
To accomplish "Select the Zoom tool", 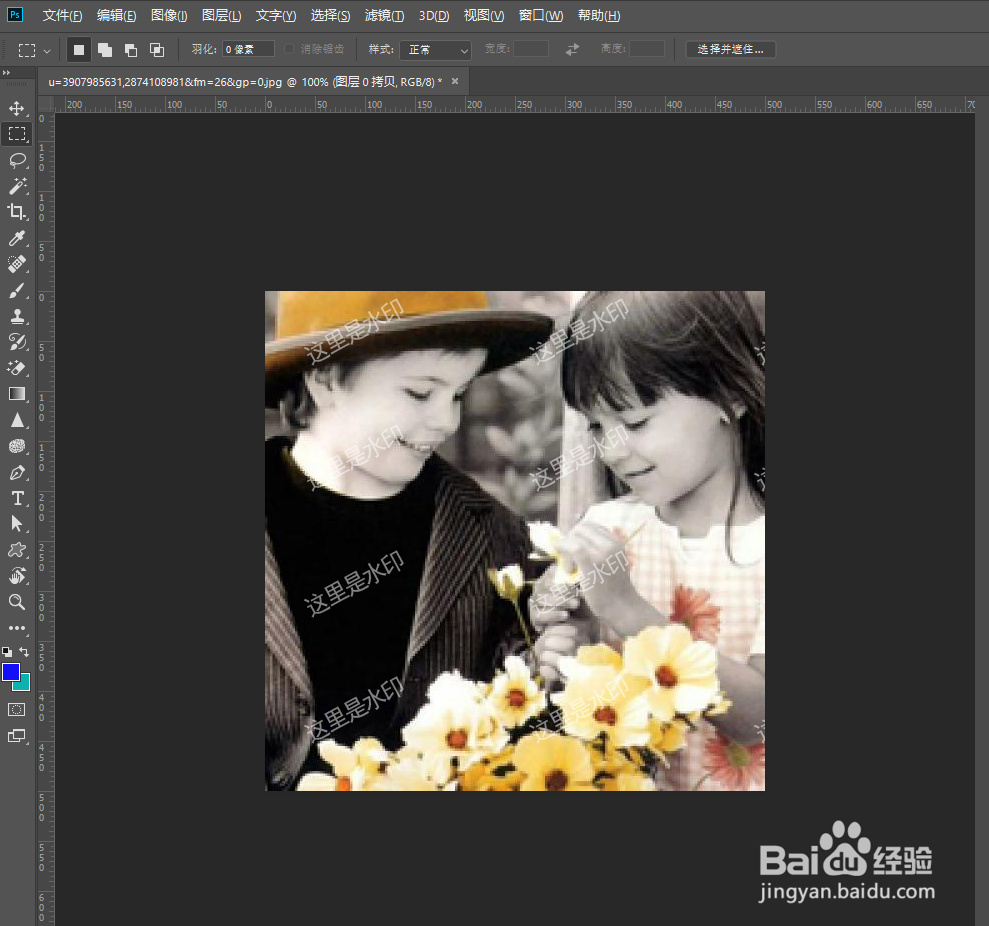I will 17,602.
